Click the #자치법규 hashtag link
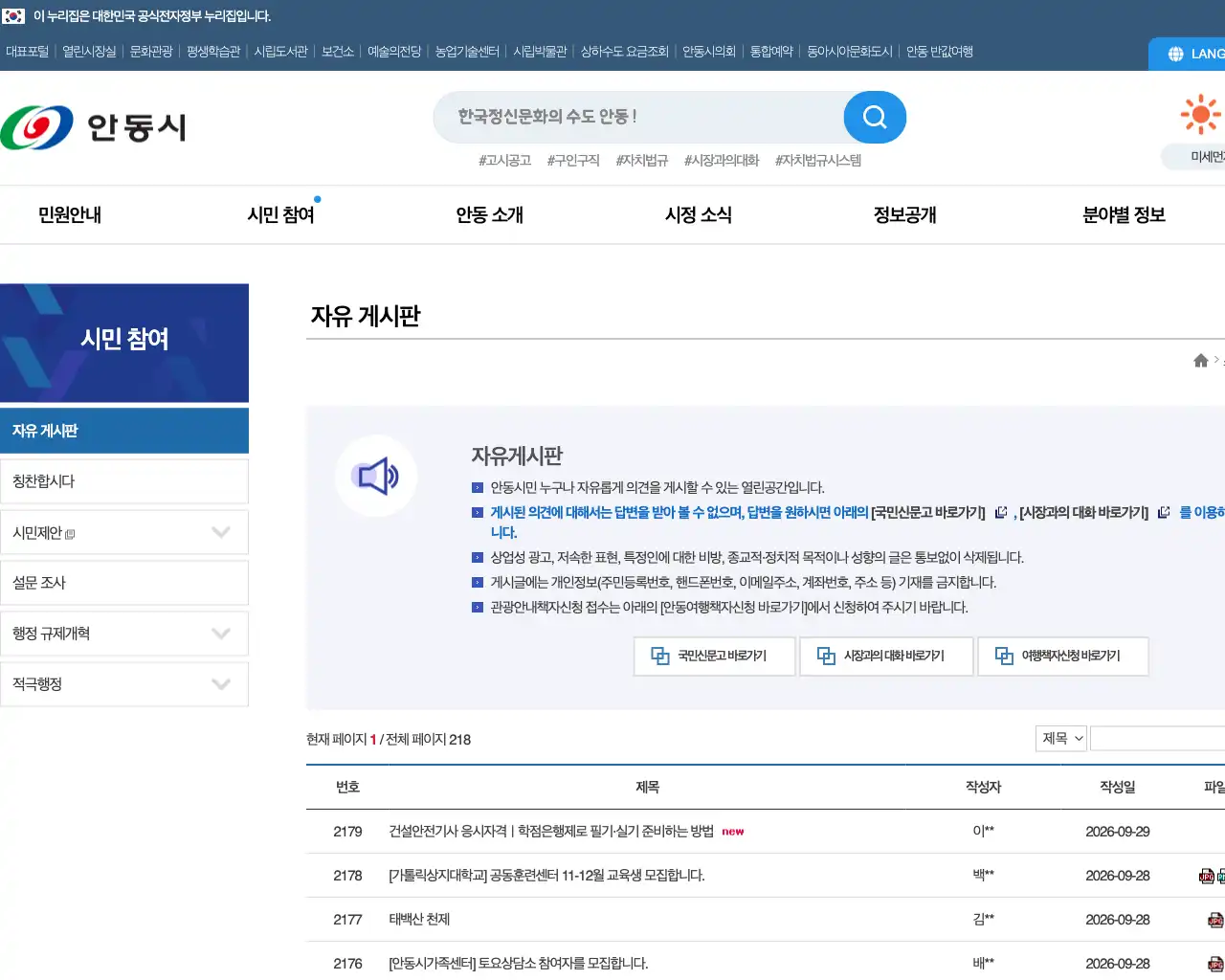Screen dimensions: 1225x980 pyautogui.click(x=642, y=160)
